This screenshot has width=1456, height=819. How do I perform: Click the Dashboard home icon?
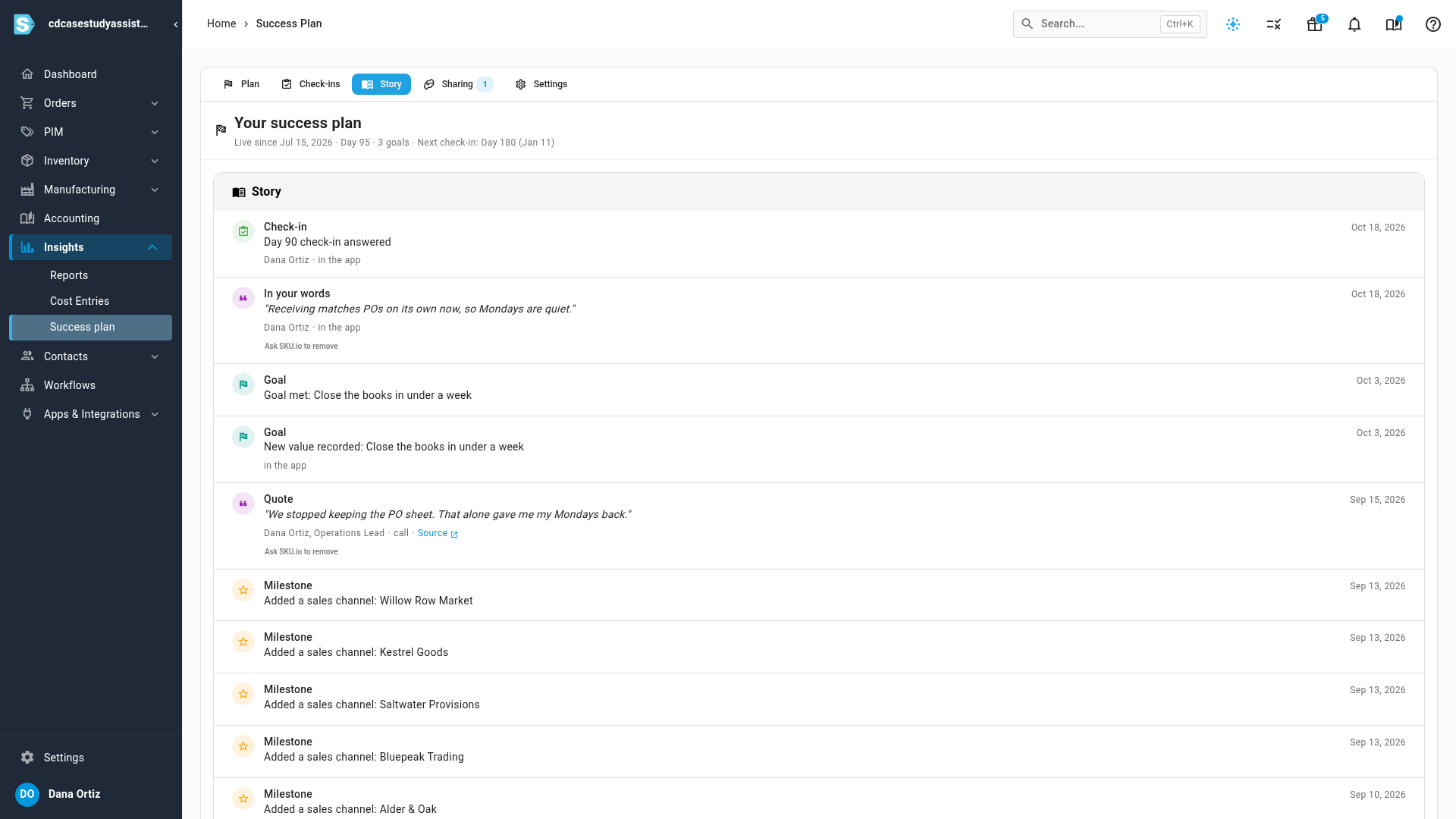pos(27,74)
